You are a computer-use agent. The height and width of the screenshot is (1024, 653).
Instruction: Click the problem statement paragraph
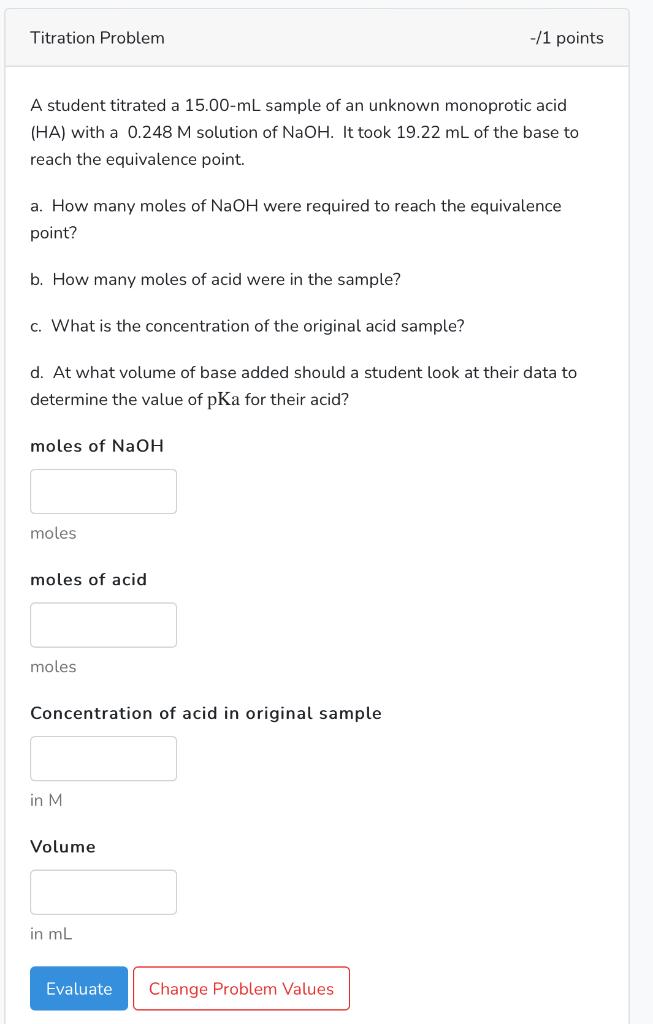coord(305,131)
